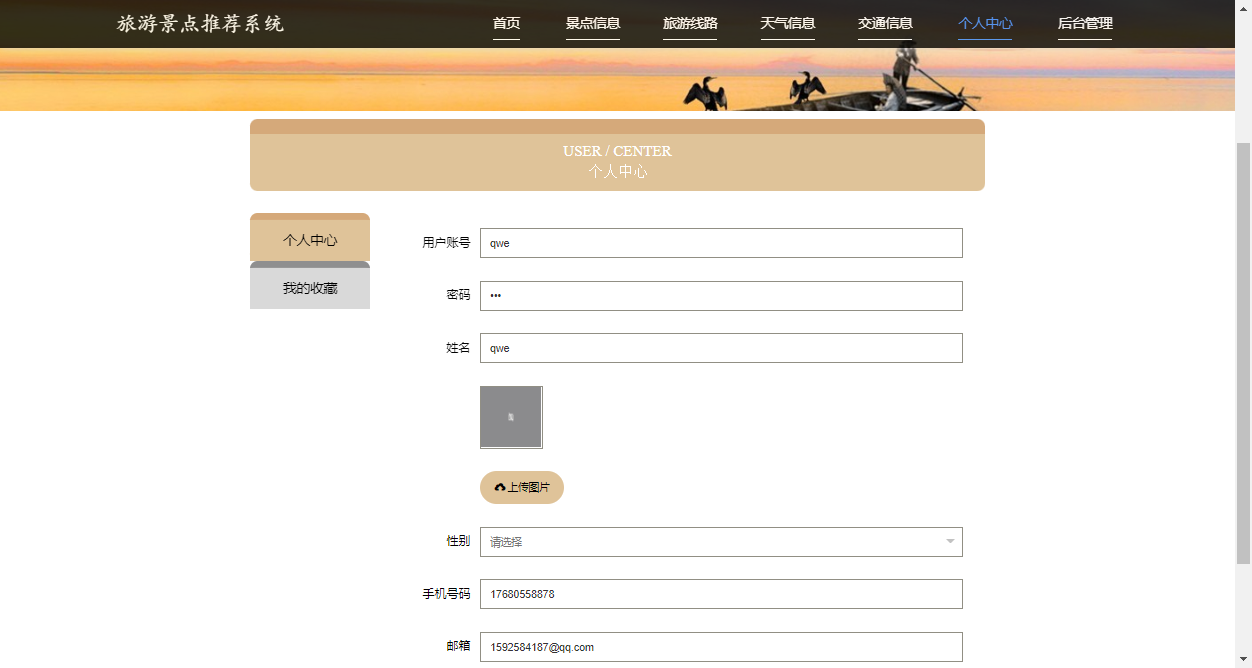Screen dimensions: 1252x668
Task: Expand the 请选择 gender combo box
Action: point(720,541)
